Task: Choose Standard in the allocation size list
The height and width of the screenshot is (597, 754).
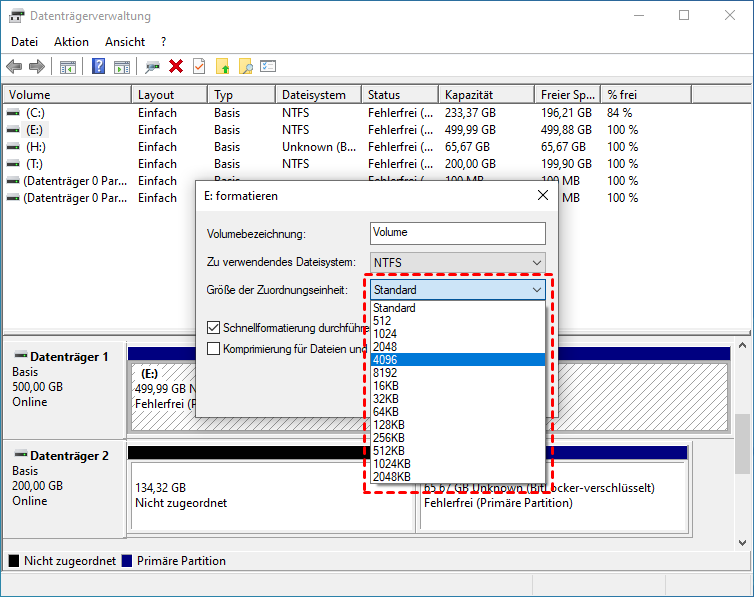Action: click(458, 308)
